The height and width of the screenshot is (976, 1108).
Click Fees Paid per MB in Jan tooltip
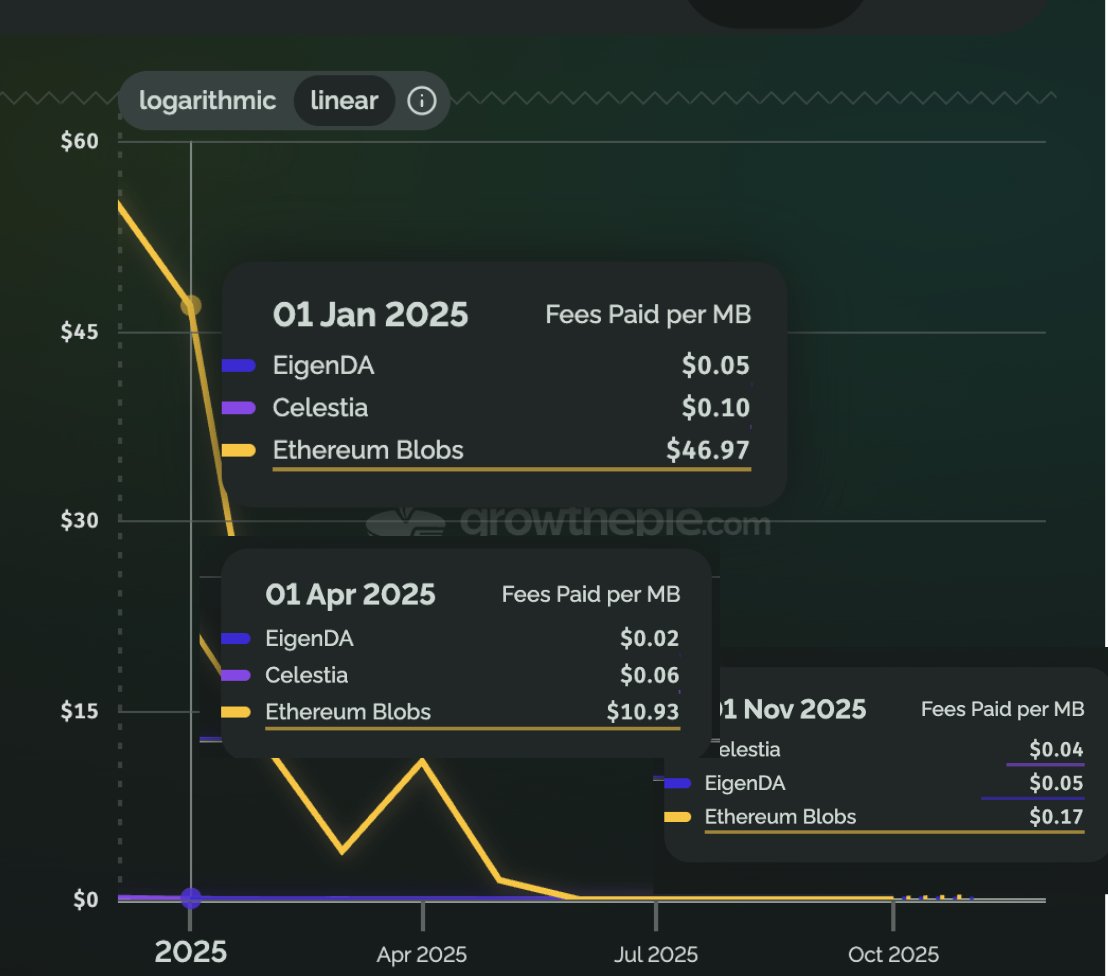coord(648,314)
